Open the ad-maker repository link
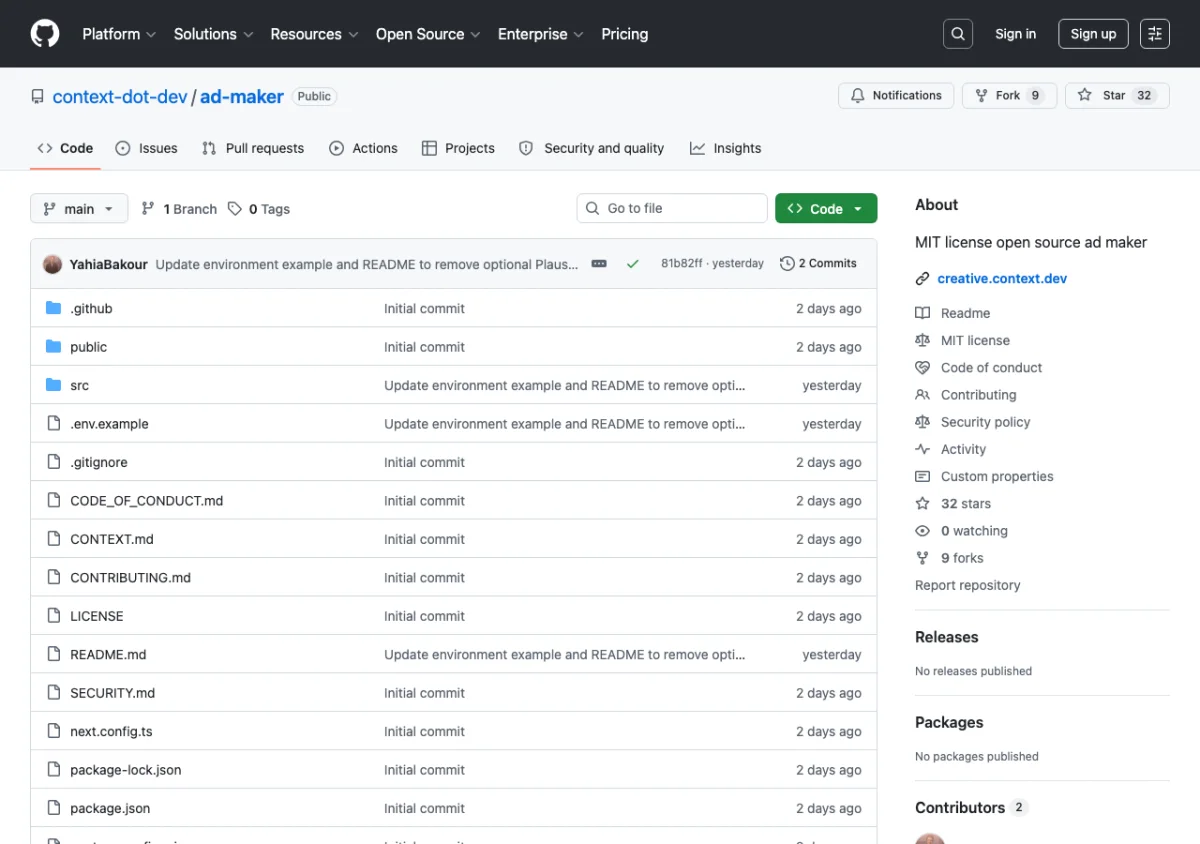 [x=242, y=97]
